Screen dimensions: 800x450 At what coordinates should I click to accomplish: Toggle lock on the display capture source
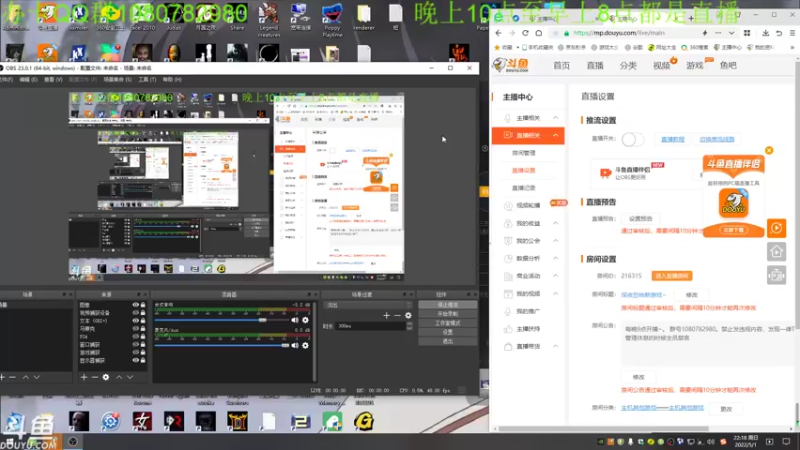pos(143,360)
